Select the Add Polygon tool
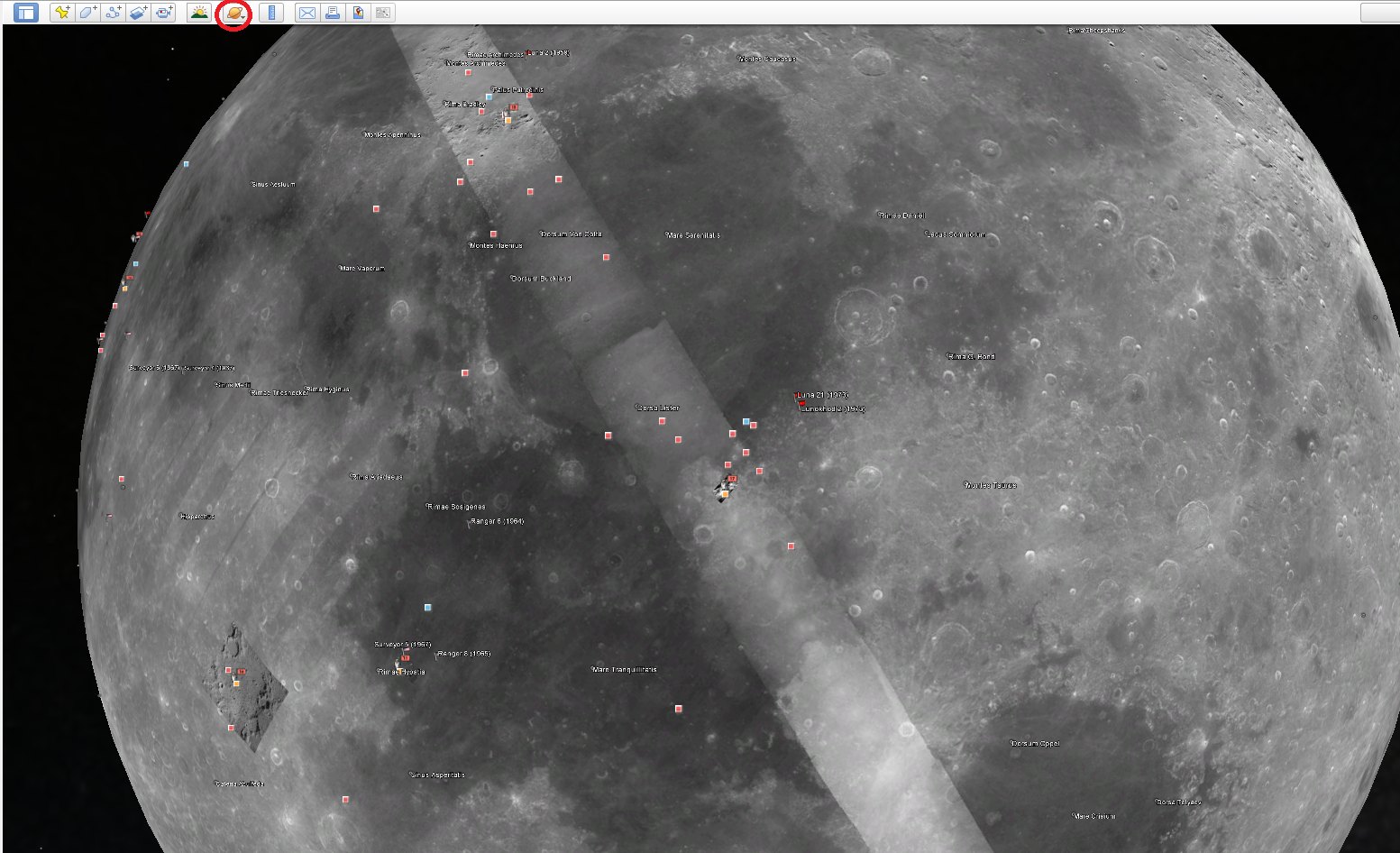This screenshot has width=1400, height=853. pyautogui.click(x=87, y=13)
